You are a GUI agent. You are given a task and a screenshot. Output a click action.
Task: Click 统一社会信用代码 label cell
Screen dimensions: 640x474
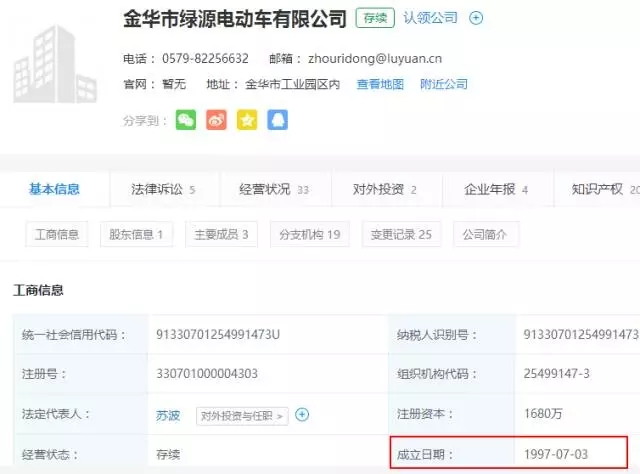[x=80, y=334]
